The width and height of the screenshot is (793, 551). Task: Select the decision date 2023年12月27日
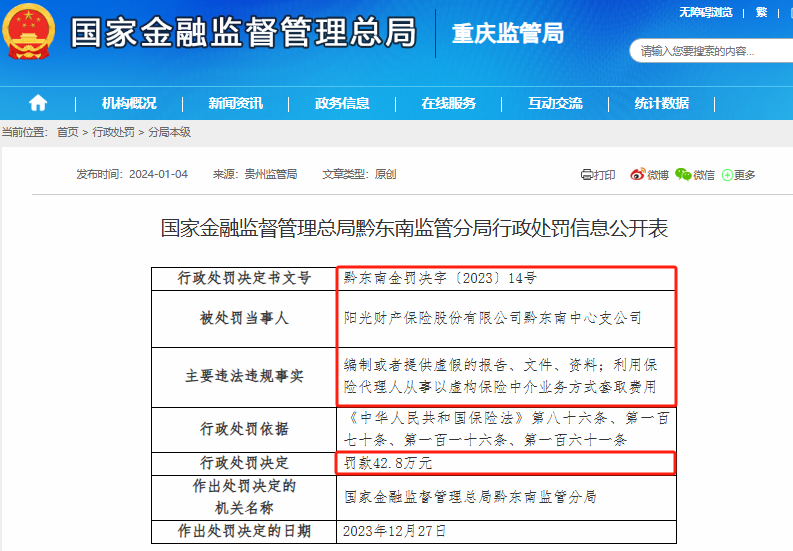coord(394,531)
